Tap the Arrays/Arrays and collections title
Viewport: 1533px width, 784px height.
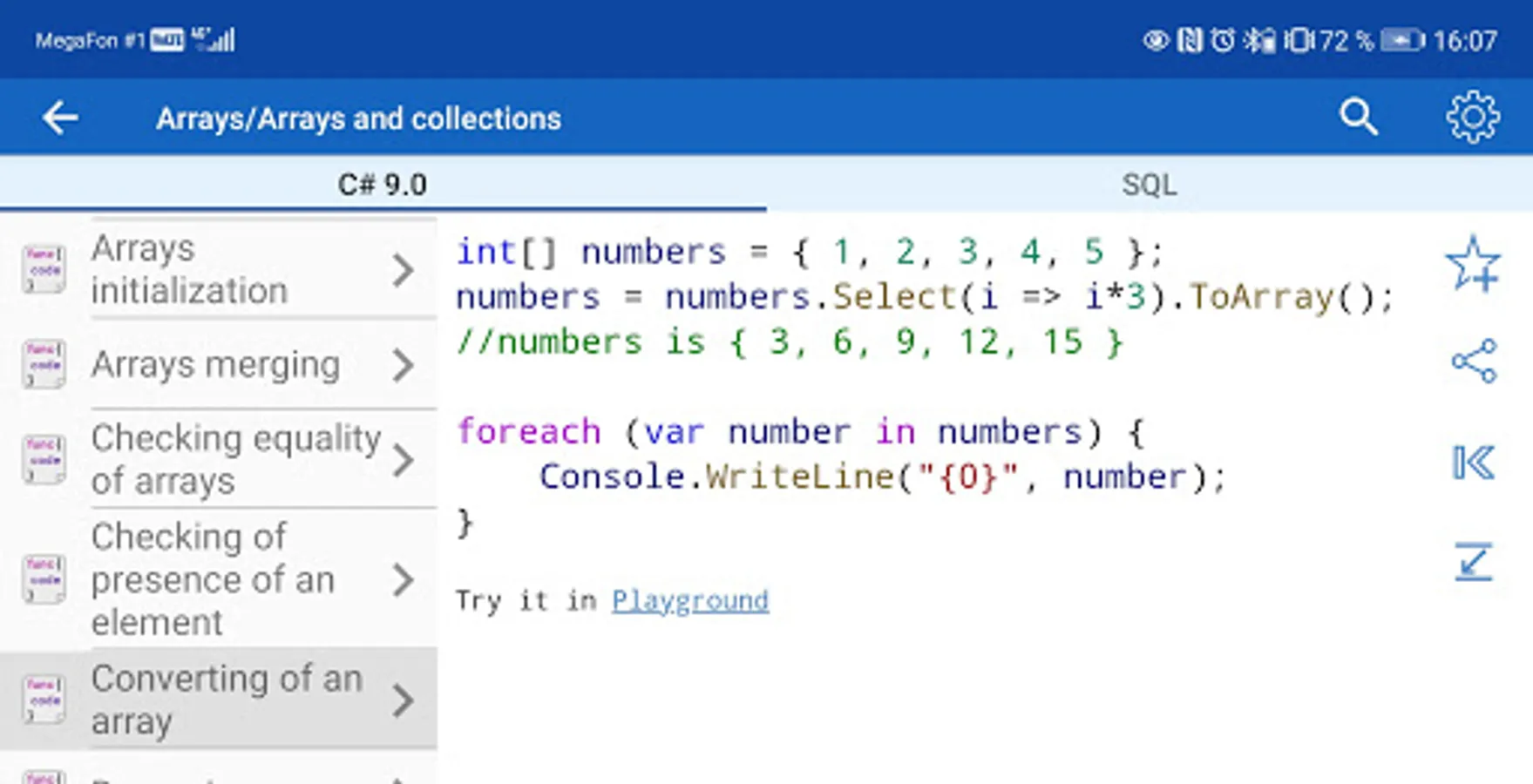[x=358, y=118]
